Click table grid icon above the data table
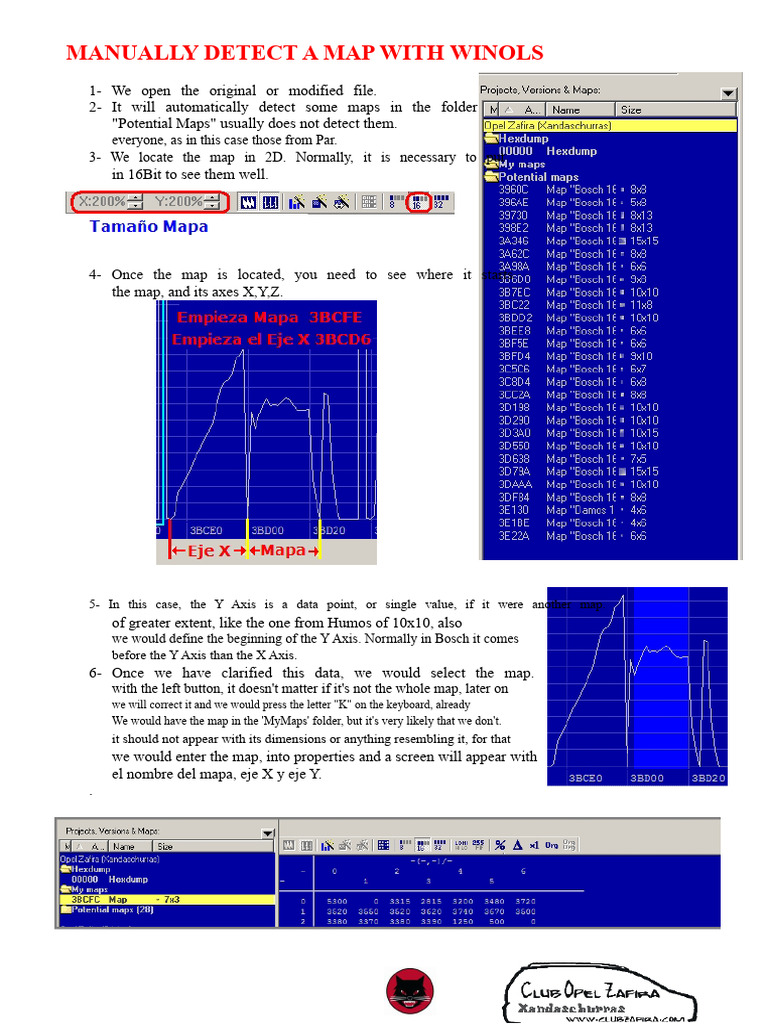The width and height of the screenshot is (768, 1024). (383, 845)
